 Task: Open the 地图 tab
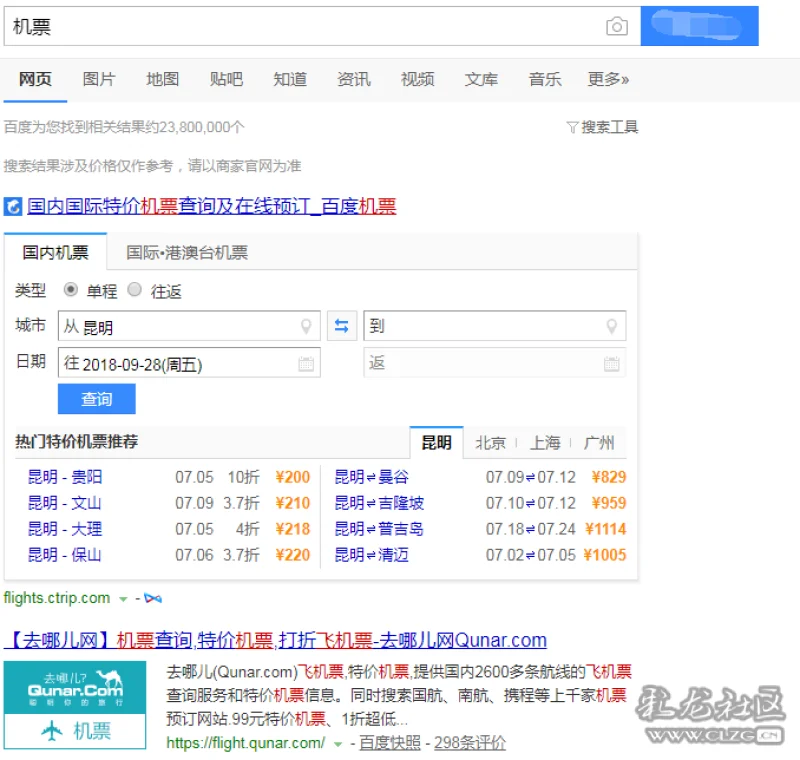163,79
